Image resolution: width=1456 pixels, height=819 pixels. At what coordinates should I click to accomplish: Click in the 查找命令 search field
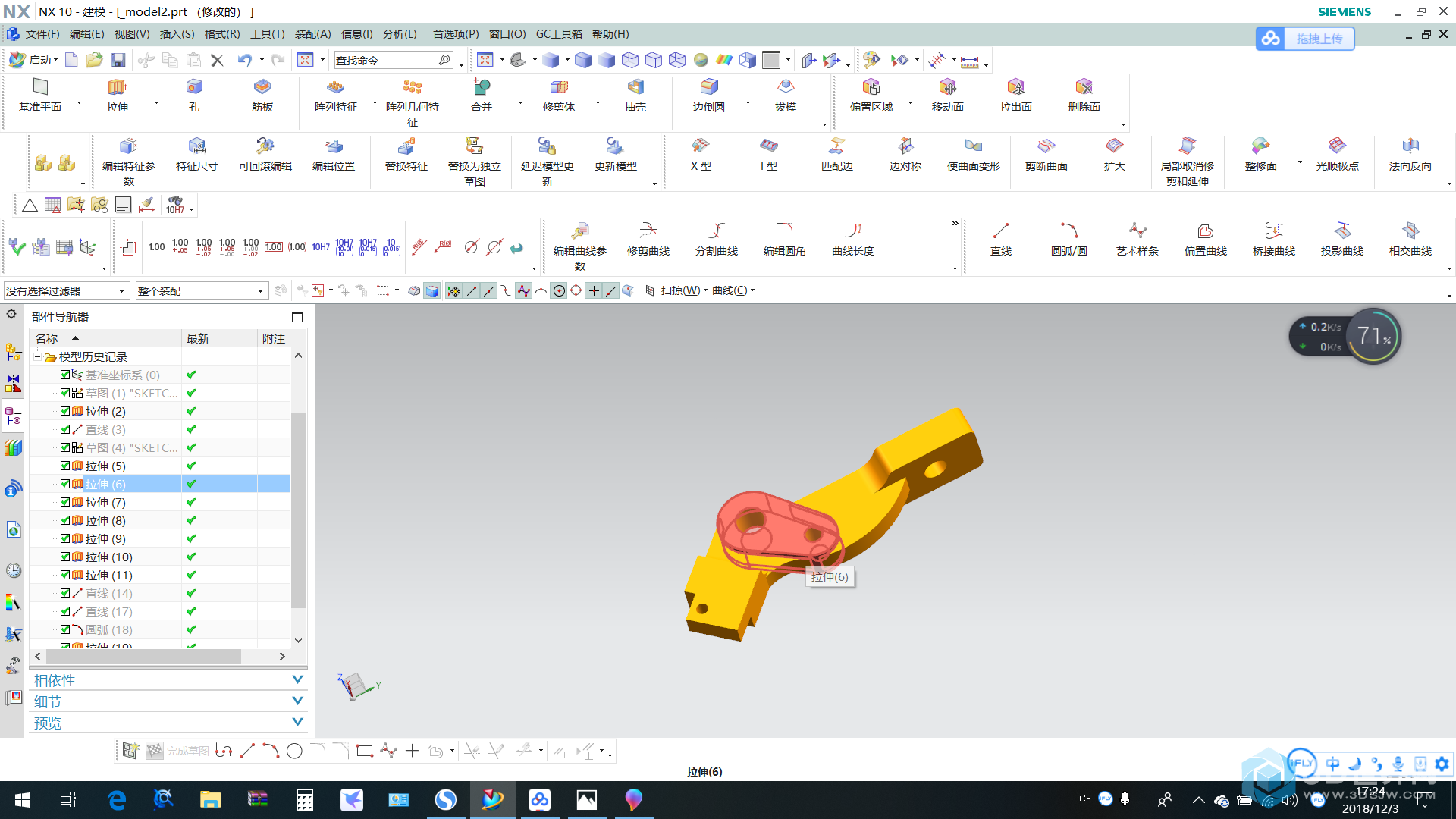click(387, 60)
